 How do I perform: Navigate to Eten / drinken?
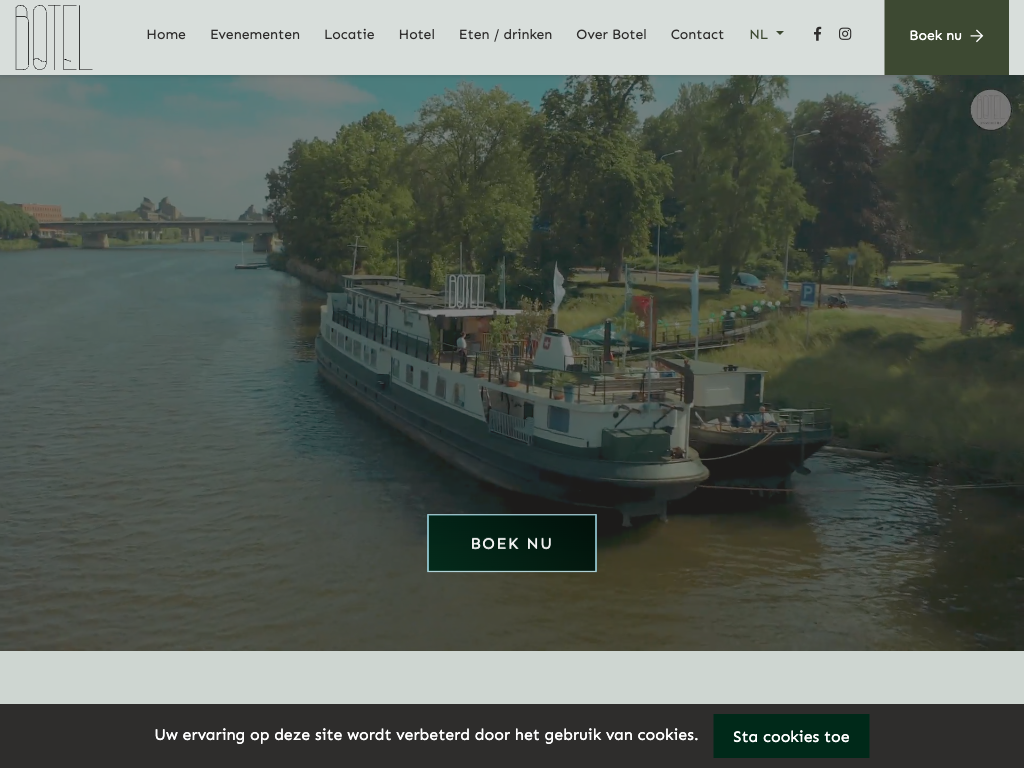pyautogui.click(x=505, y=34)
